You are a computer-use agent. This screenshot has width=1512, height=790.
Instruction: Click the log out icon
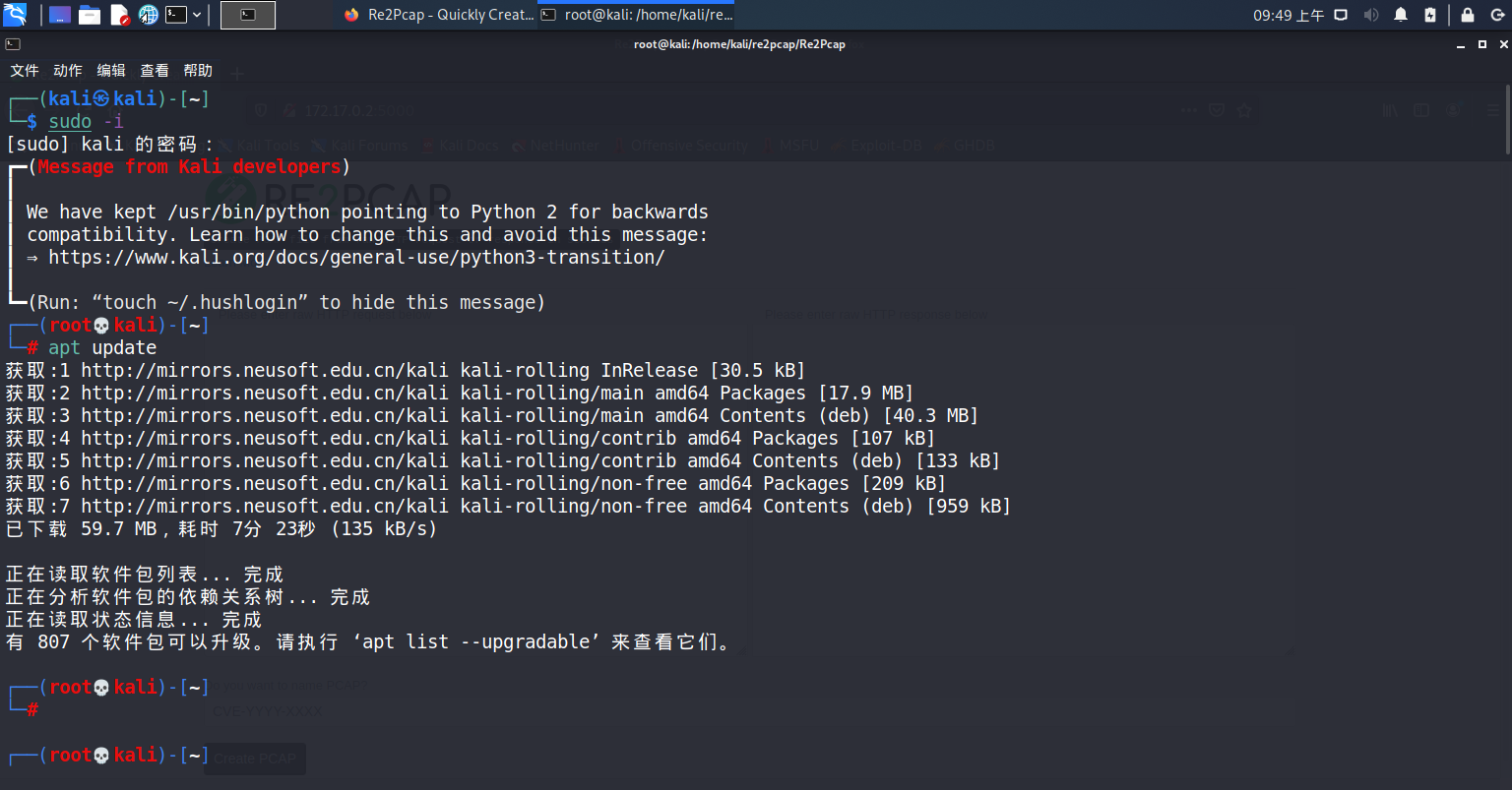pyautogui.click(x=1496, y=15)
